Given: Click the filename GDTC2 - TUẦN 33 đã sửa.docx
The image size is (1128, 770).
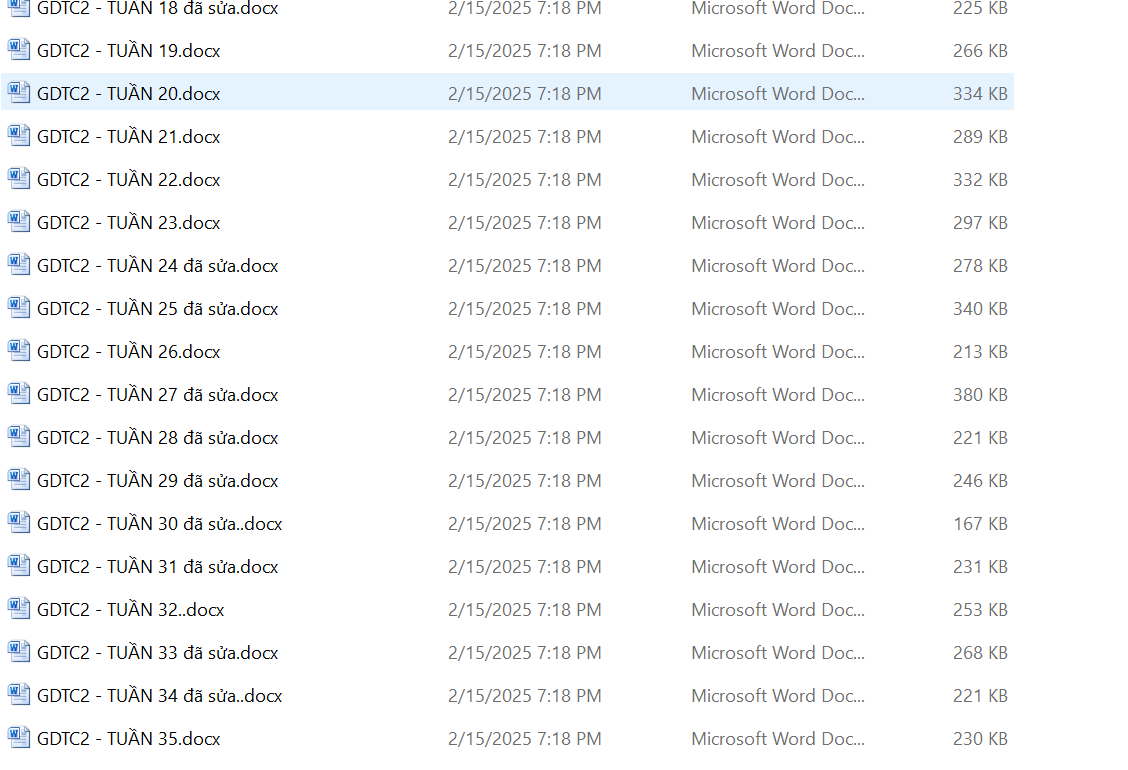Looking at the screenshot, I should [157, 653].
